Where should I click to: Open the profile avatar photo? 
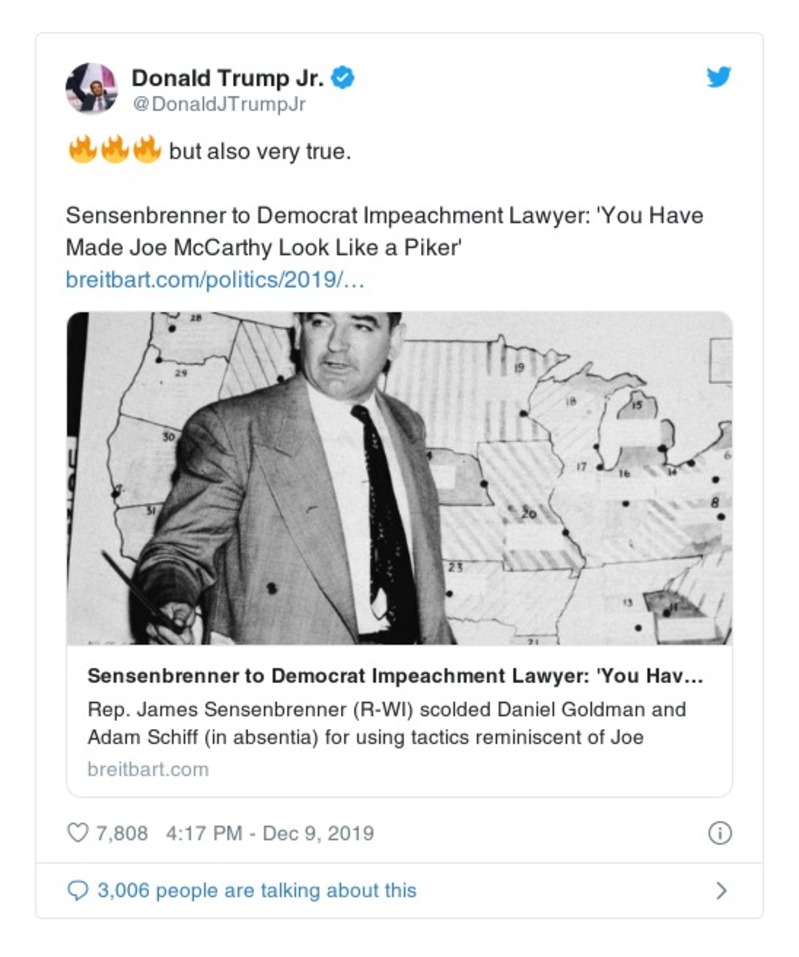91,88
